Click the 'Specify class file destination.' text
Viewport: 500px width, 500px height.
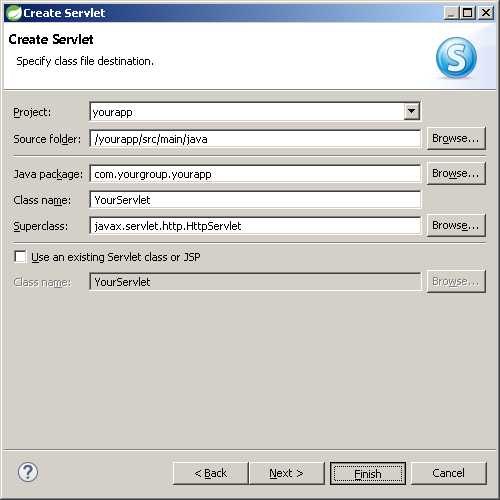tap(85, 61)
